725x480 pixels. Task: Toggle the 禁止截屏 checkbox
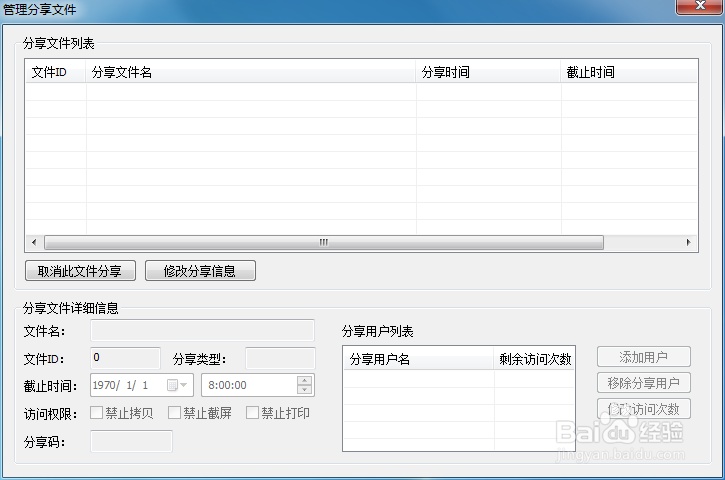[174, 412]
